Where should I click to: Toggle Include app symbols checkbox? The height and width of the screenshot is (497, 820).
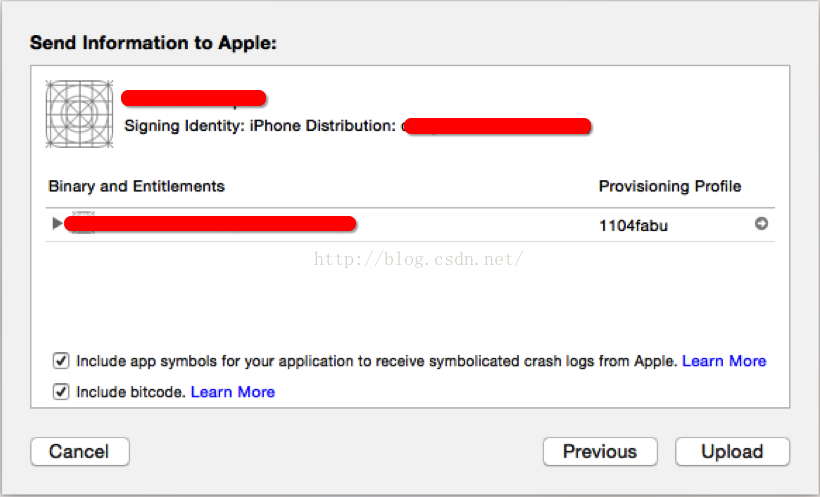click(x=61, y=360)
